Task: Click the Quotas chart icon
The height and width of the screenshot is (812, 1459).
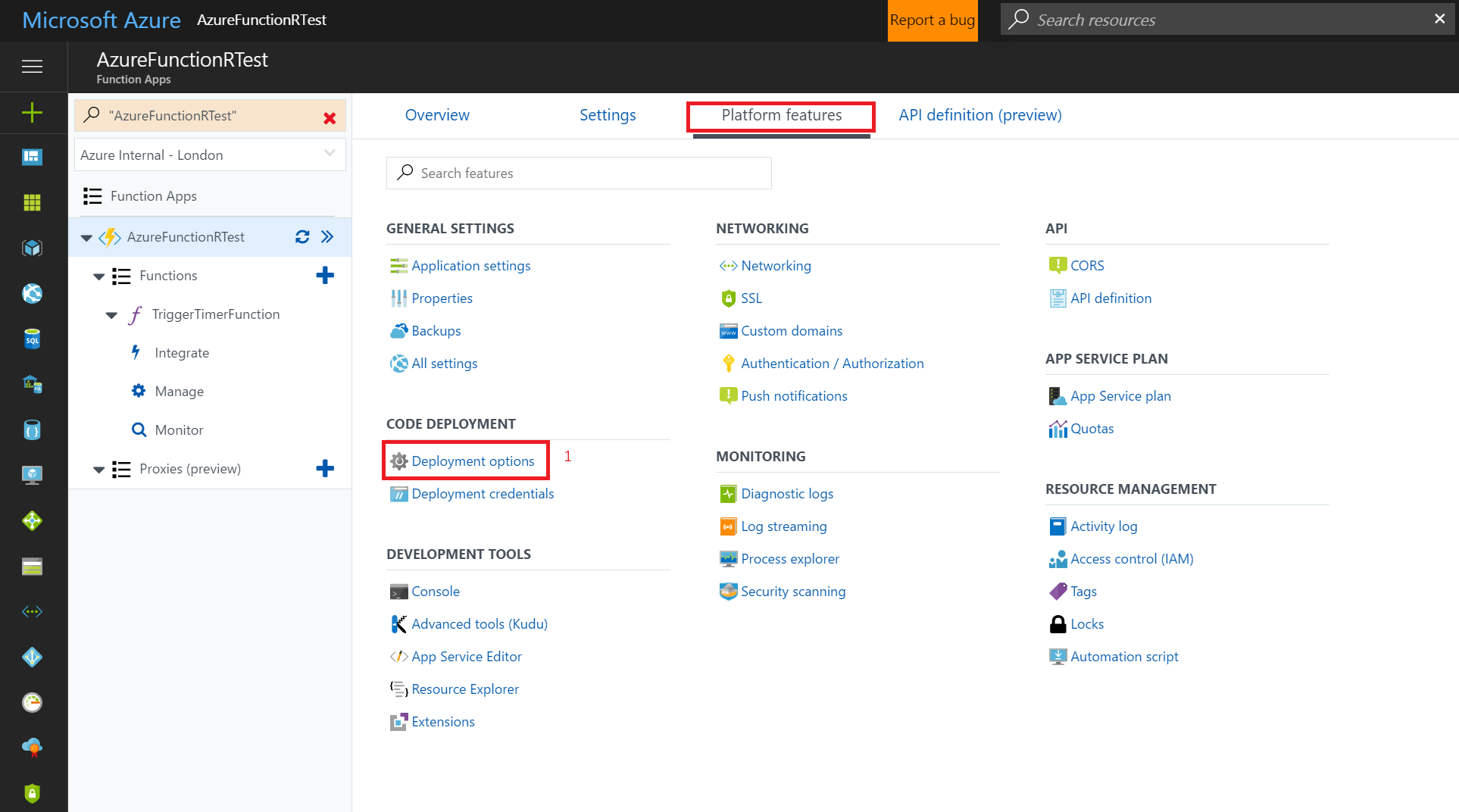Action: coord(1058,429)
